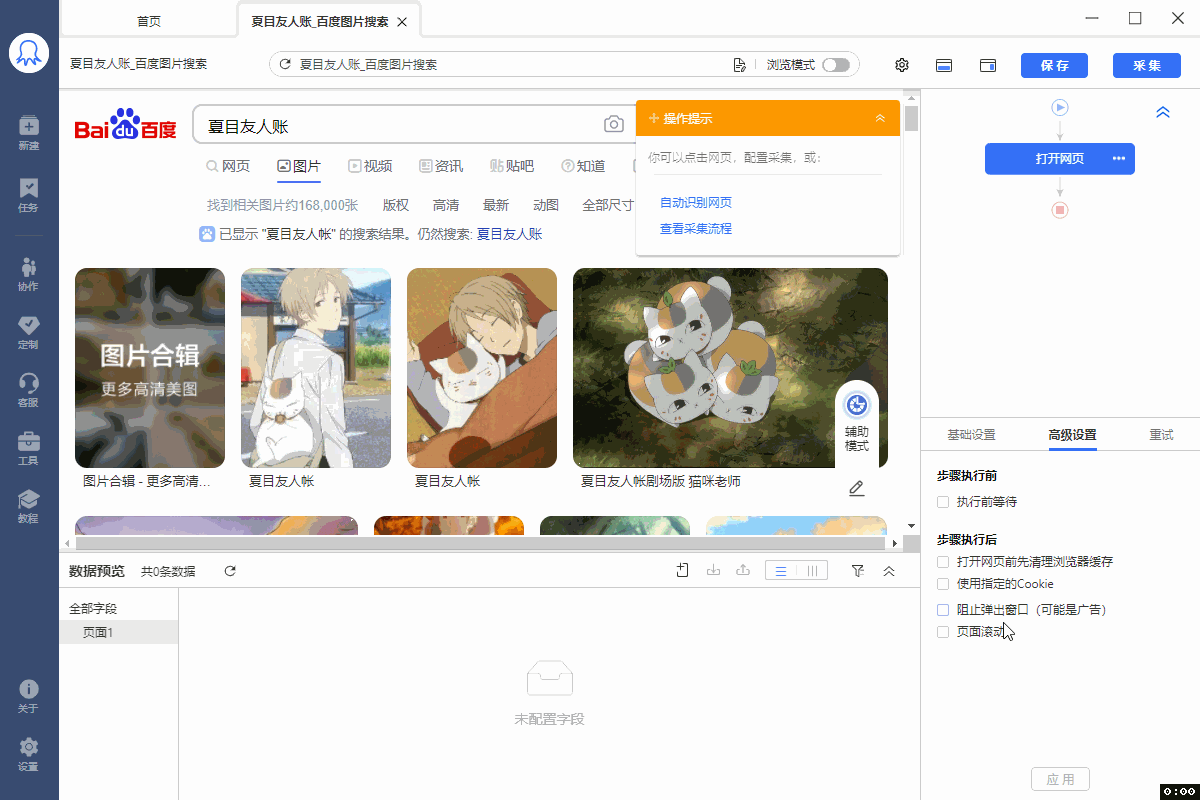The height and width of the screenshot is (800, 1200).
Task: Click the camera image-search icon in Baidu search box
Action: (614, 125)
